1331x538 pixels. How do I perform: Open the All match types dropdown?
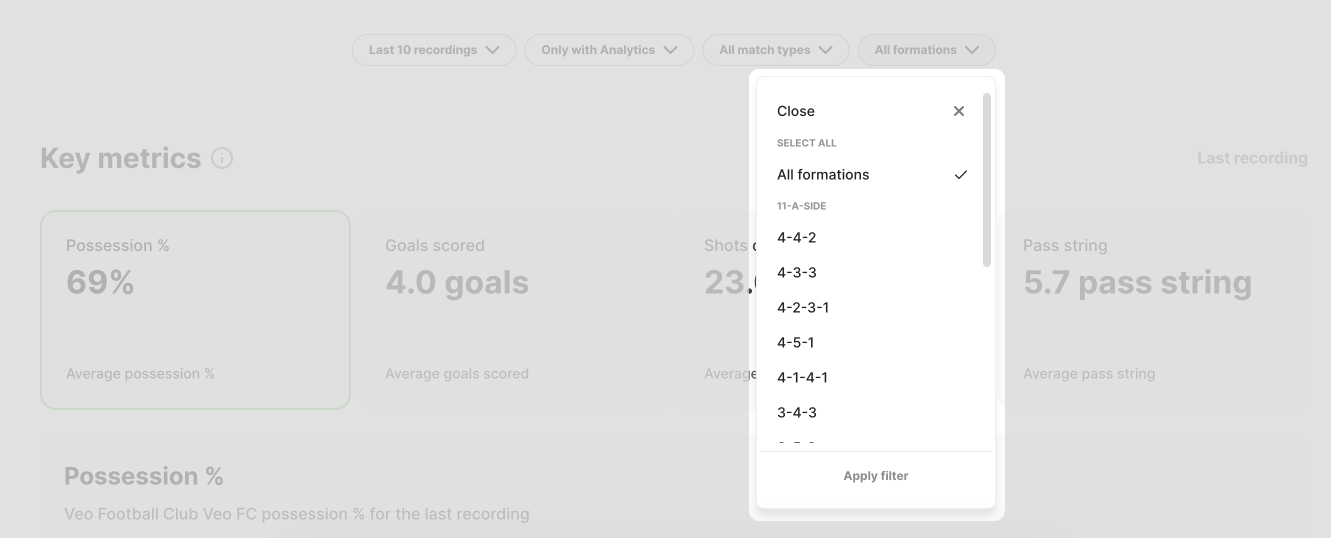tap(776, 50)
